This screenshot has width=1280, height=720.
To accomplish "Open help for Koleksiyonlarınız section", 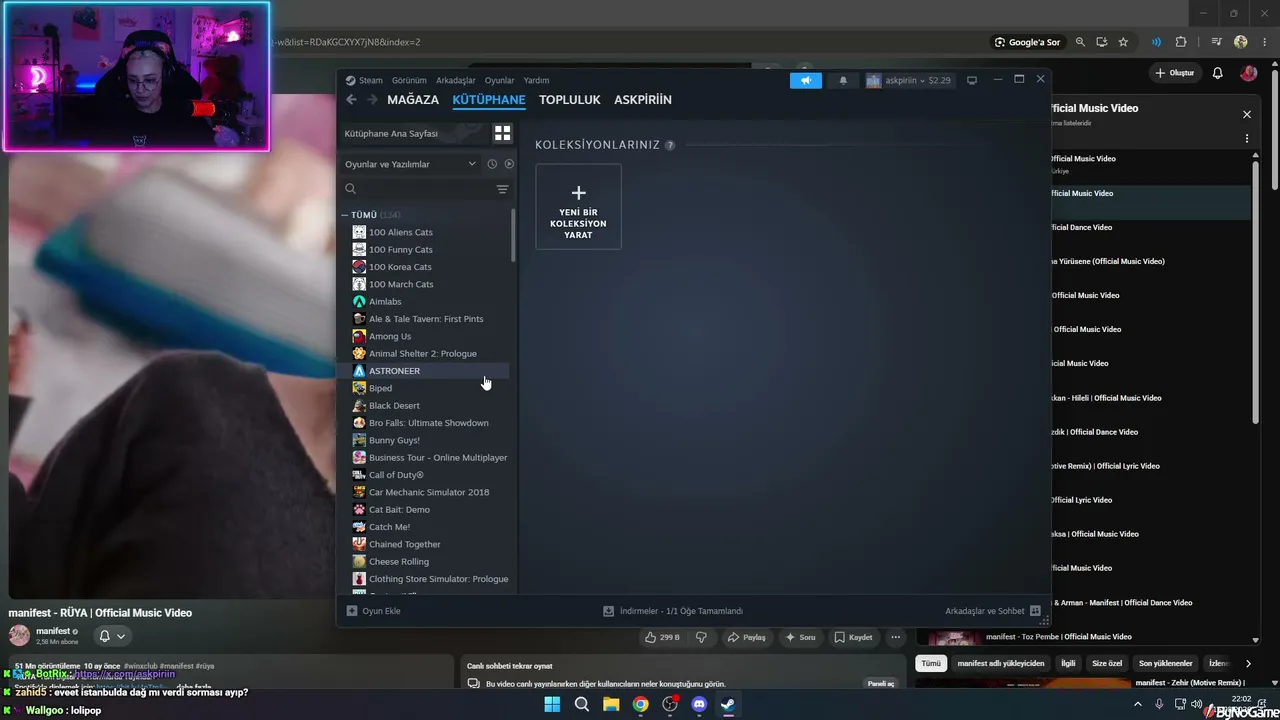I will point(670,145).
